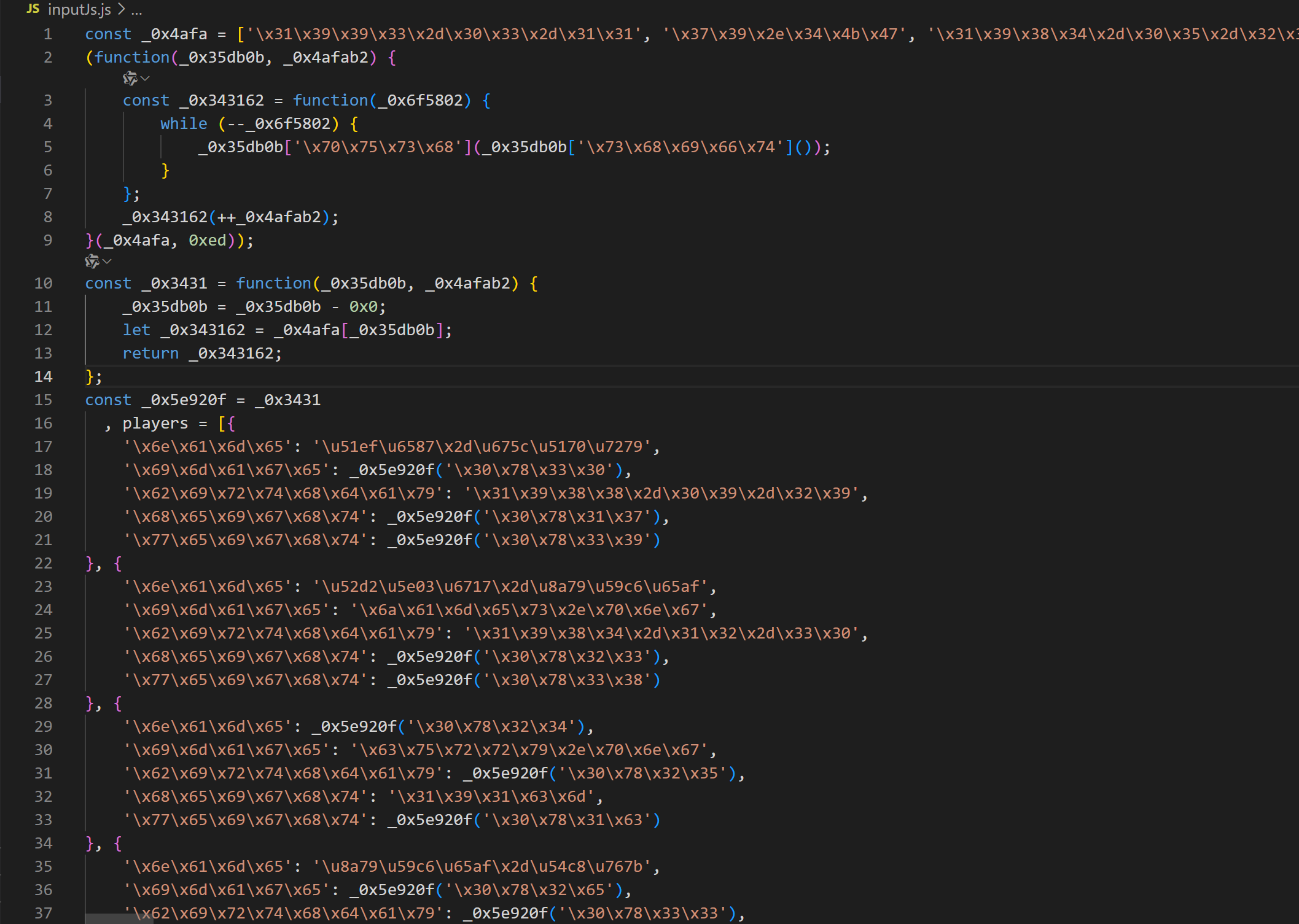Expand the chevron beside code lens above line 10
Viewport: 1299px width, 924px height.
[x=107, y=262]
